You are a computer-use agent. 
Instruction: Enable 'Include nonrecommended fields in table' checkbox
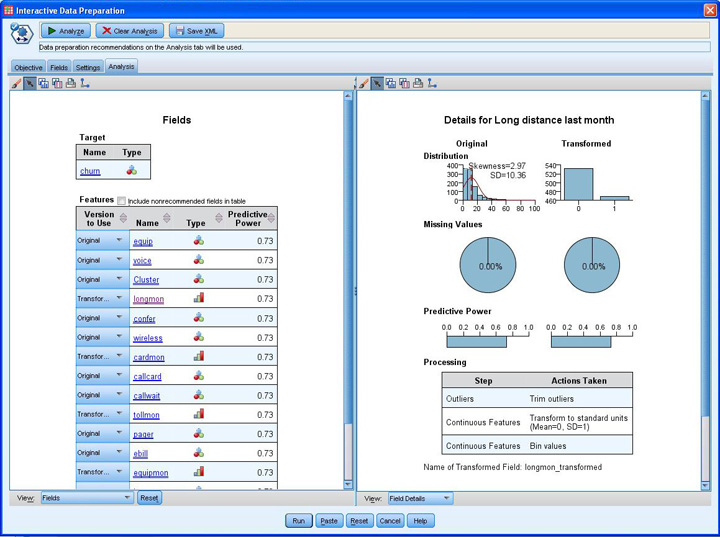tap(122, 200)
